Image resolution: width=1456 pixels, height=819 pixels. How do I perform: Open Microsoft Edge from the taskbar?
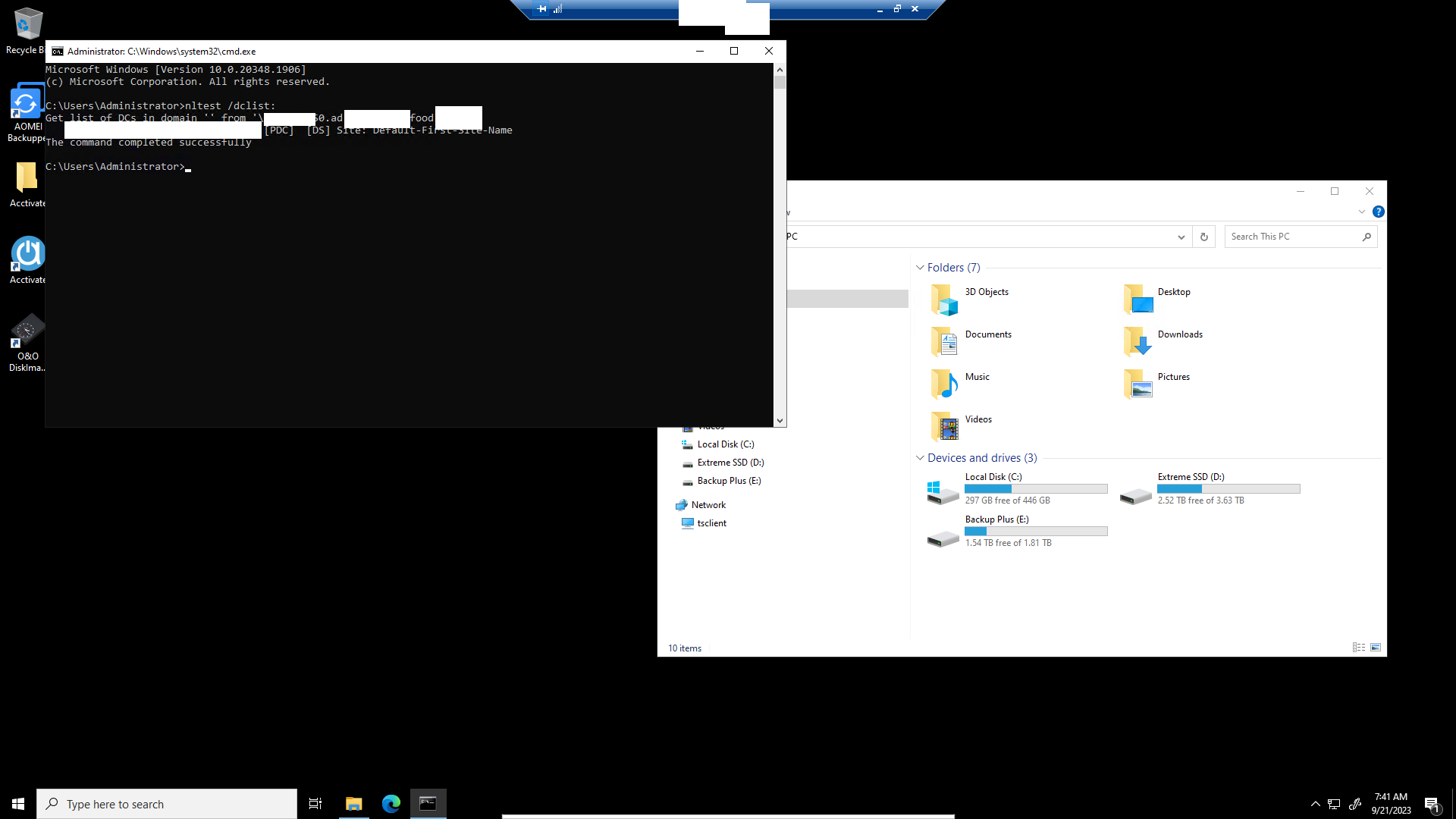(x=391, y=804)
